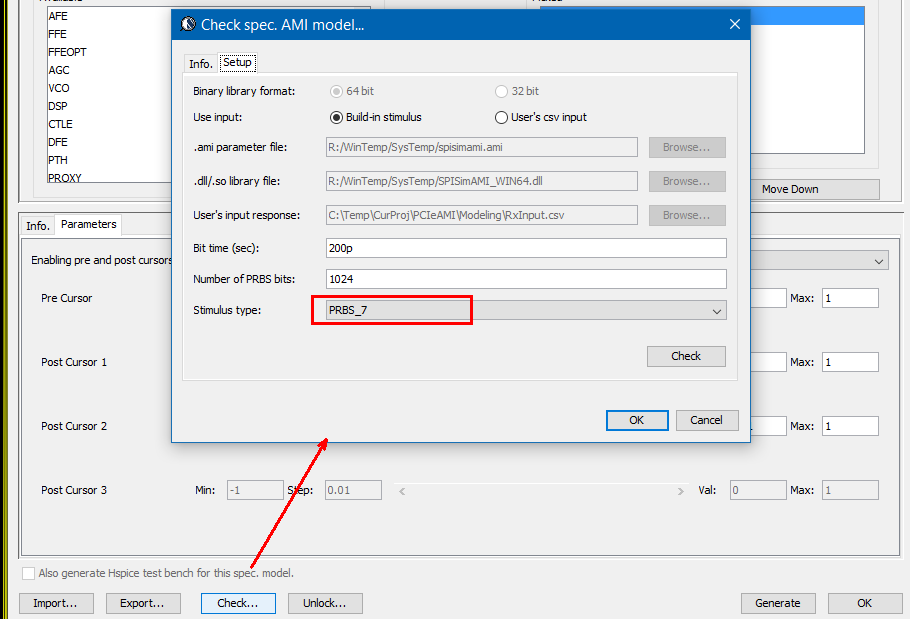Toggle Also generate Hspice test bench checkbox
This screenshot has width=910, height=619.
tap(28, 573)
